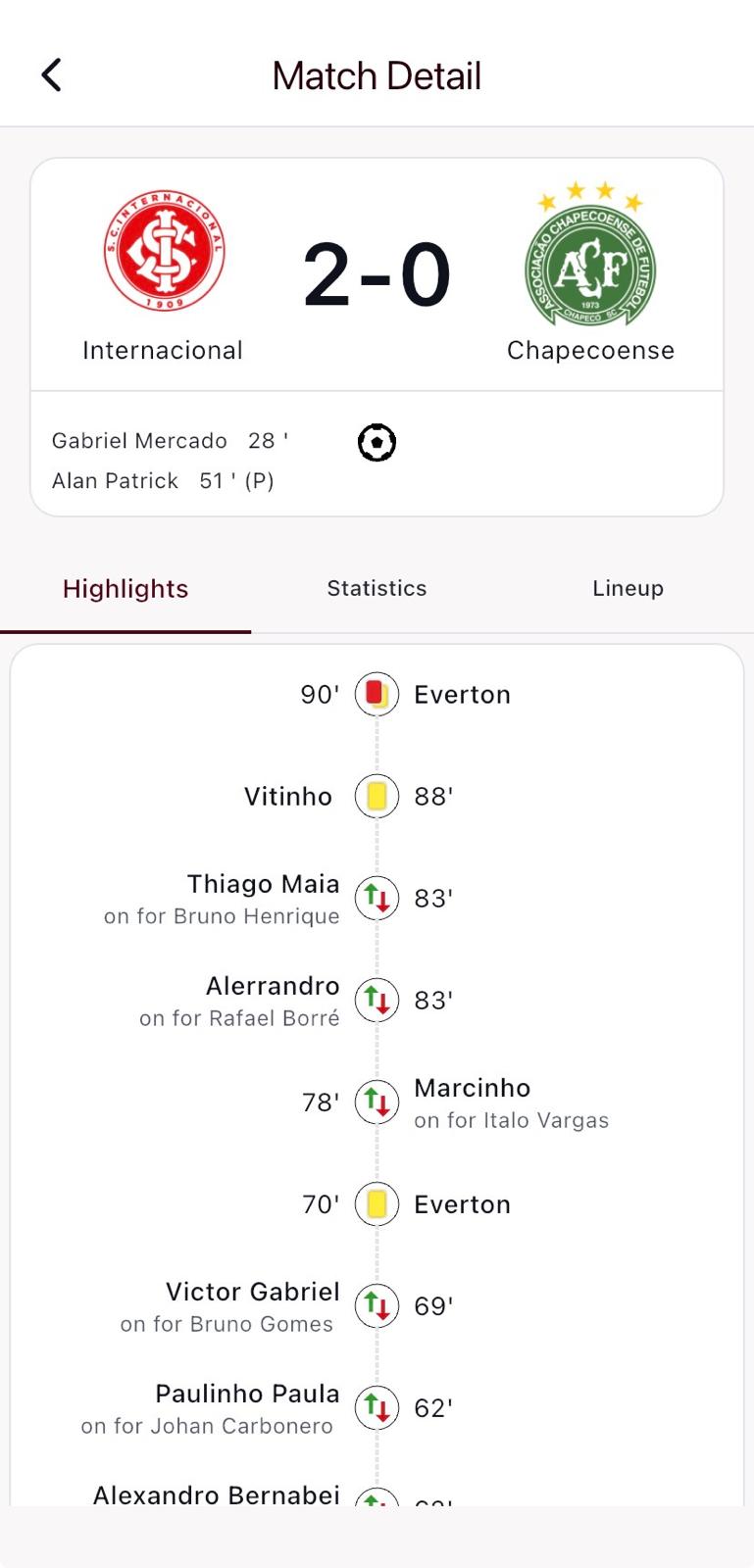Screen dimensions: 754x1568
Task: Tap the substitution icon beside Marcinho
Action: [377, 1102]
